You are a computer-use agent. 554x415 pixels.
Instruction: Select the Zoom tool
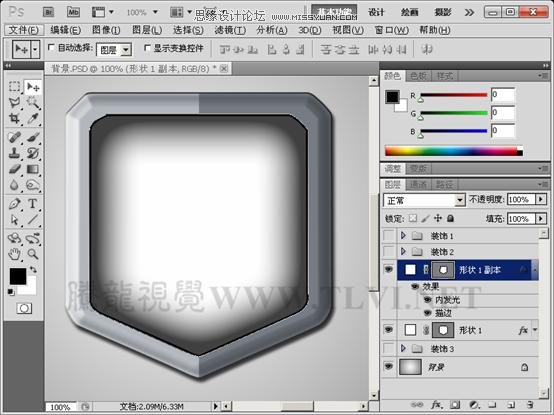point(33,254)
